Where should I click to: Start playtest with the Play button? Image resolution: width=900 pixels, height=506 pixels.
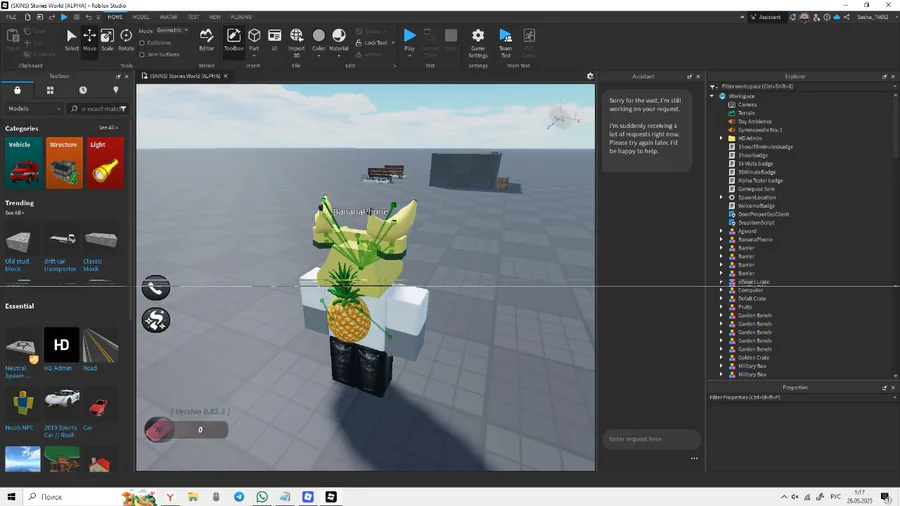[x=409, y=39]
